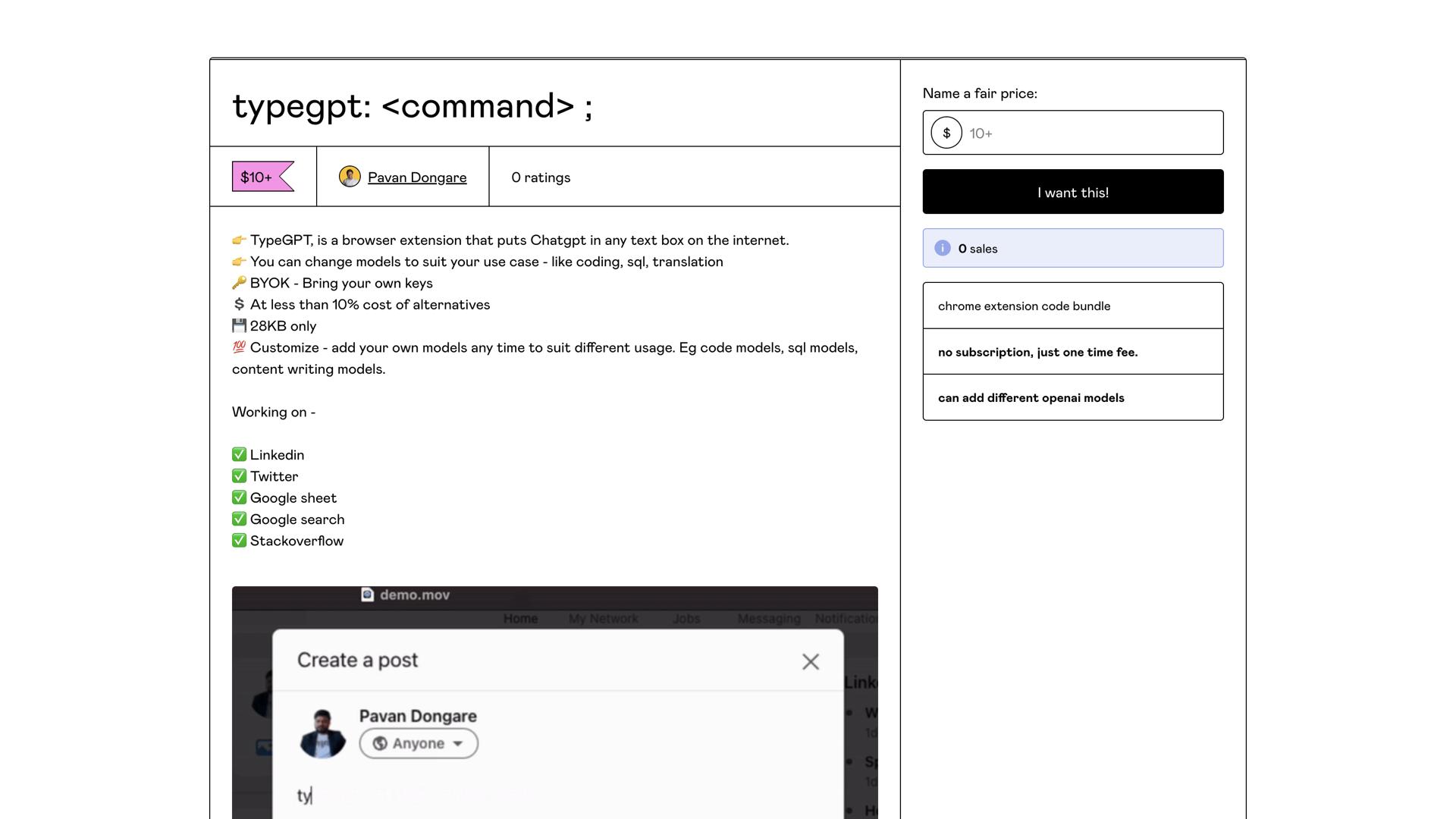Click the globe icon in Anyone button
The height and width of the screenshot is (819, 1456).
(381, 743)
